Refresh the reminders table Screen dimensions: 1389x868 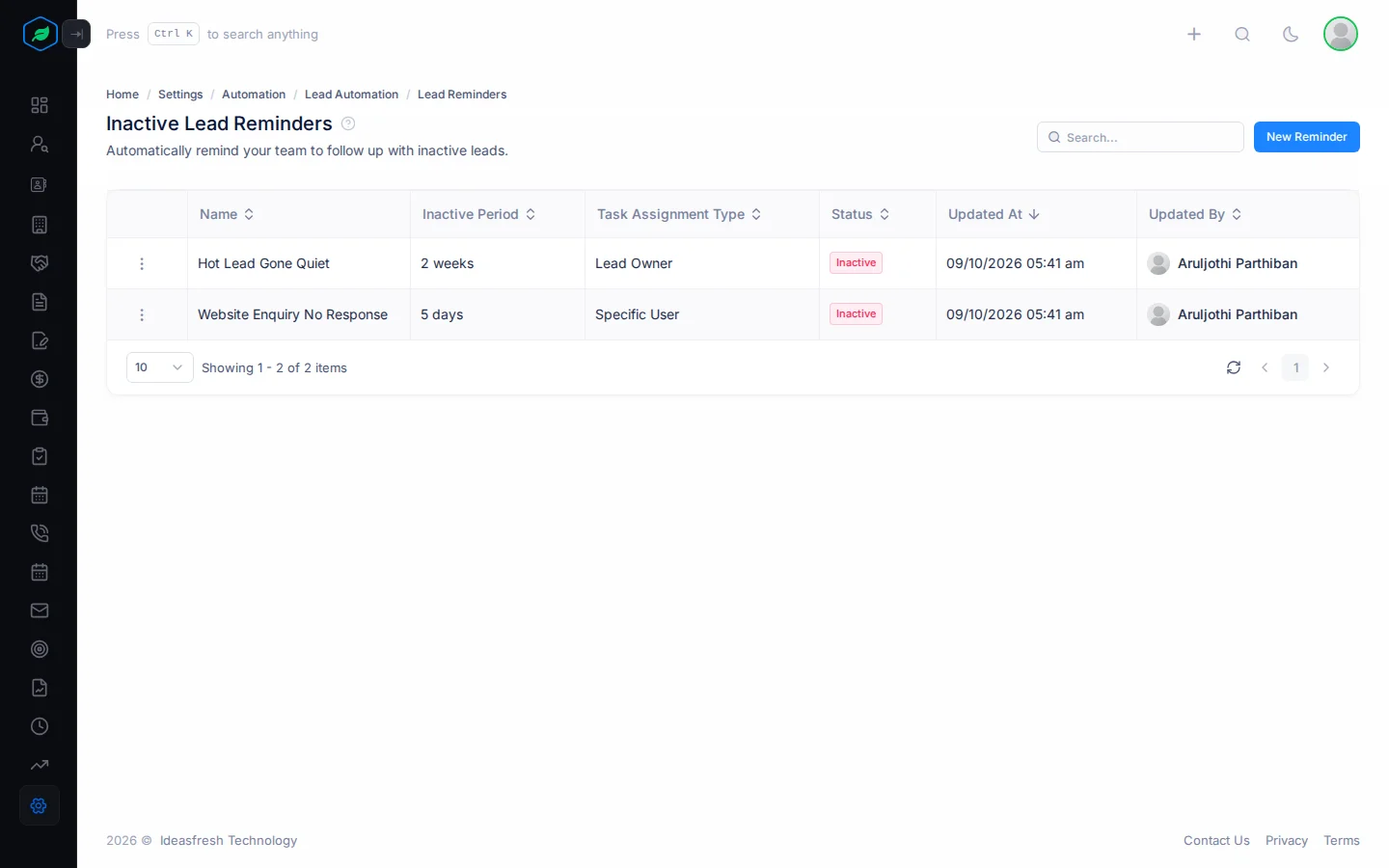coord(1234,367)
